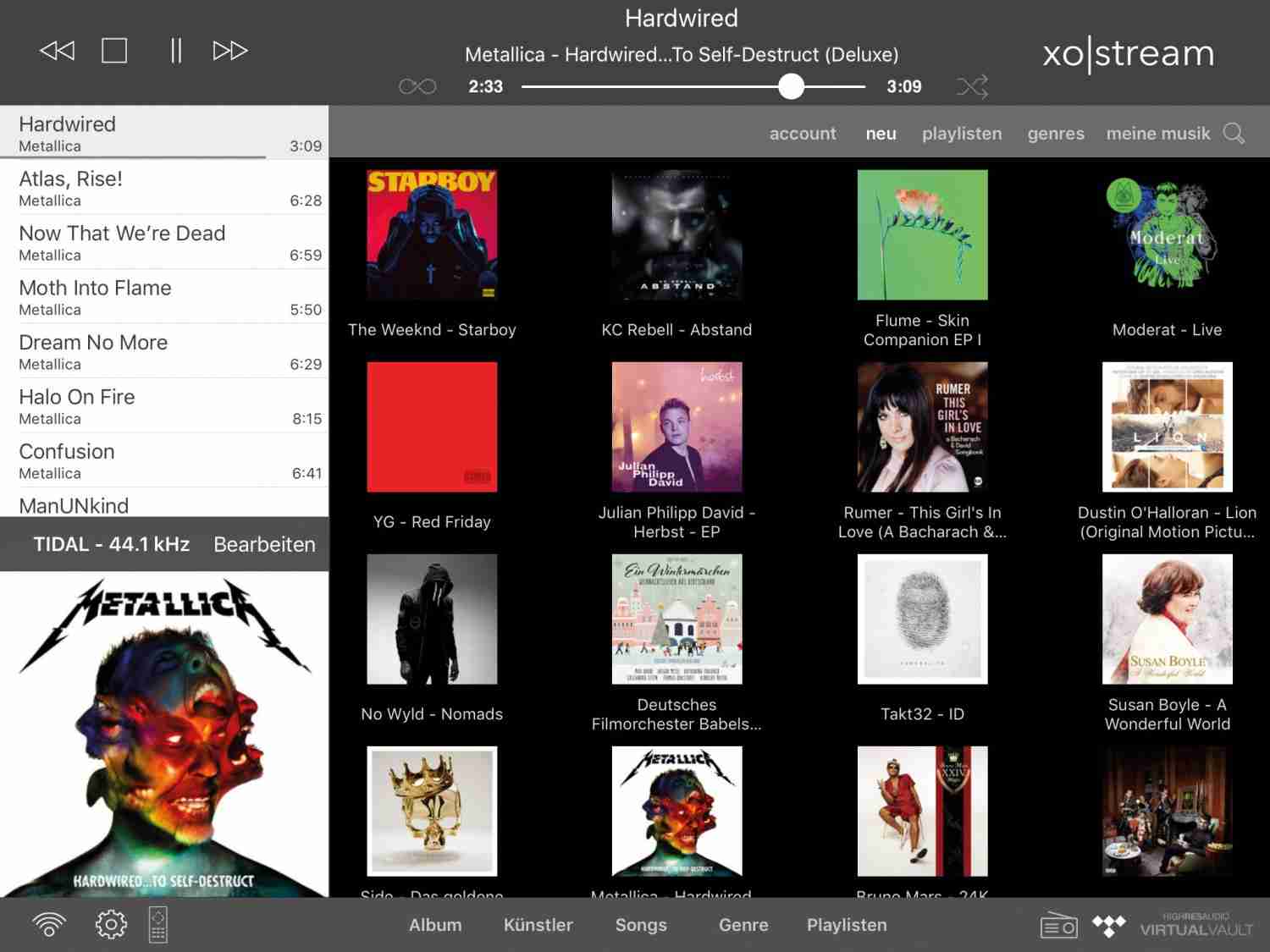Click the elapsed time 2:33
This screenshot has height=952, width=1270.
(485, 86)
